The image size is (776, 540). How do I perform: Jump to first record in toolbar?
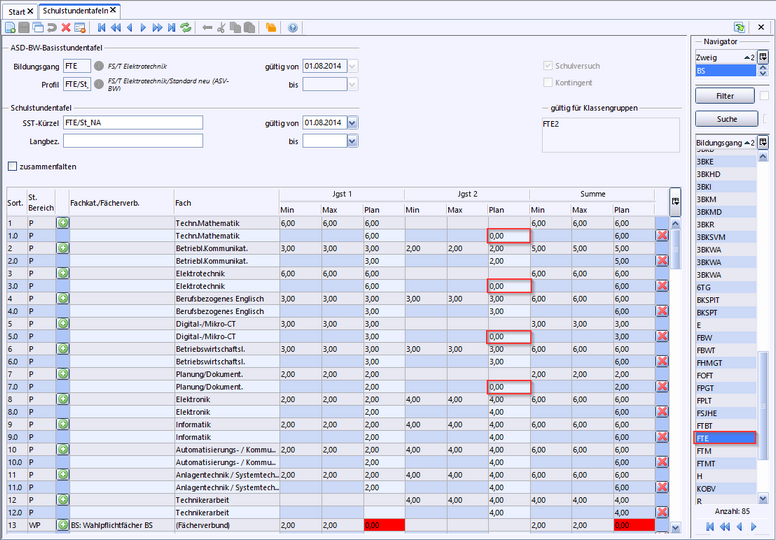[101, 28]
